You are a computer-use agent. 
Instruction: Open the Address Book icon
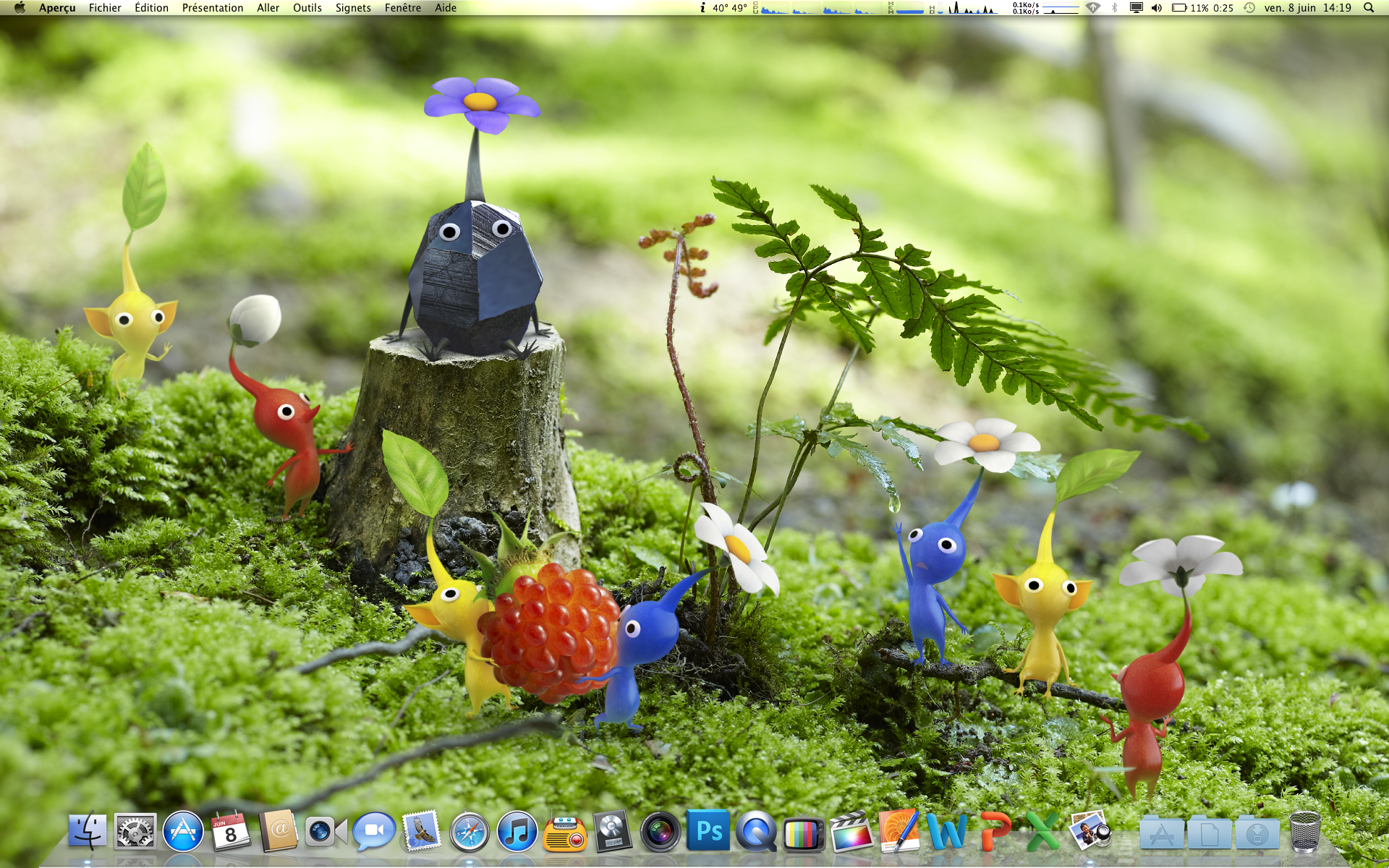[x=279, y=832]
